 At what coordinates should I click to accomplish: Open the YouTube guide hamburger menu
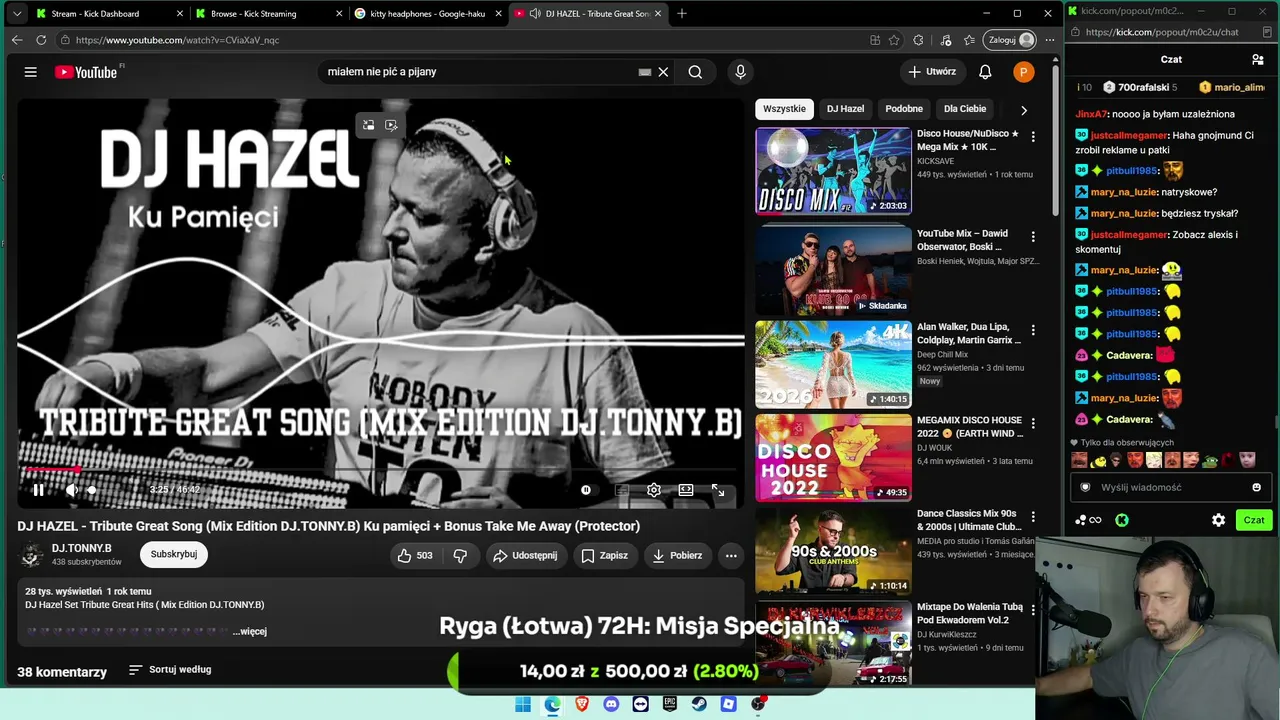pyautogui.click(x=31, y=72)
